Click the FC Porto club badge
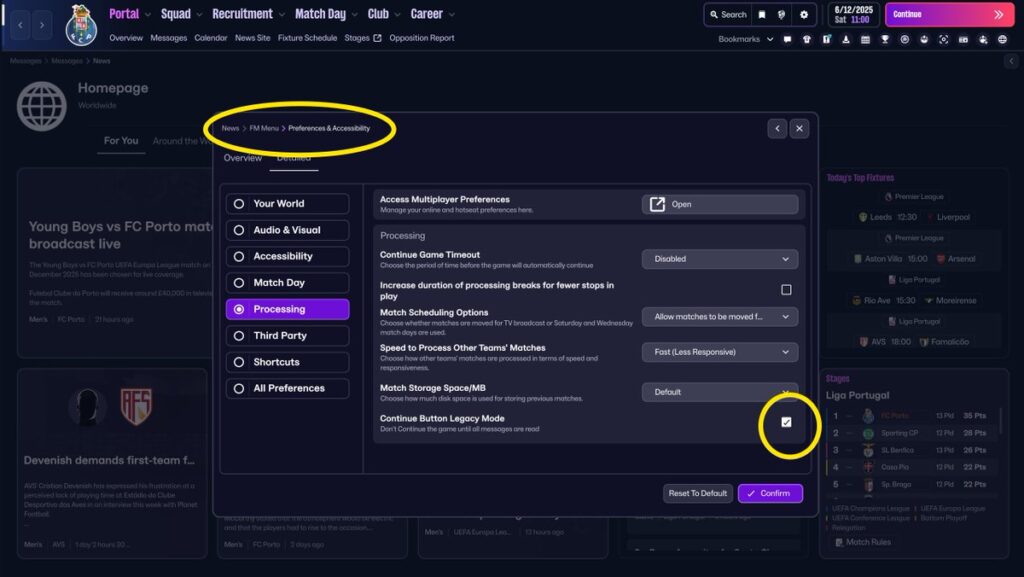Image resolution: width=1024 pixels, height=577 pixels. 80,24
